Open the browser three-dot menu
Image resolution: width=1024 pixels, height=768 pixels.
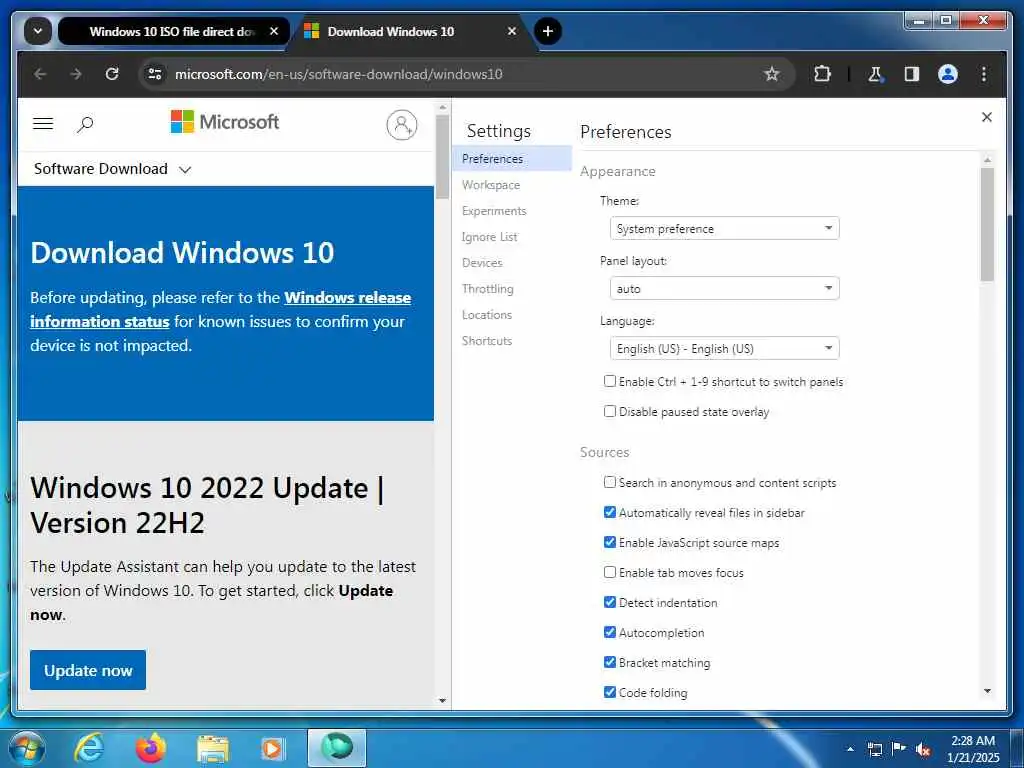[984, 74]
